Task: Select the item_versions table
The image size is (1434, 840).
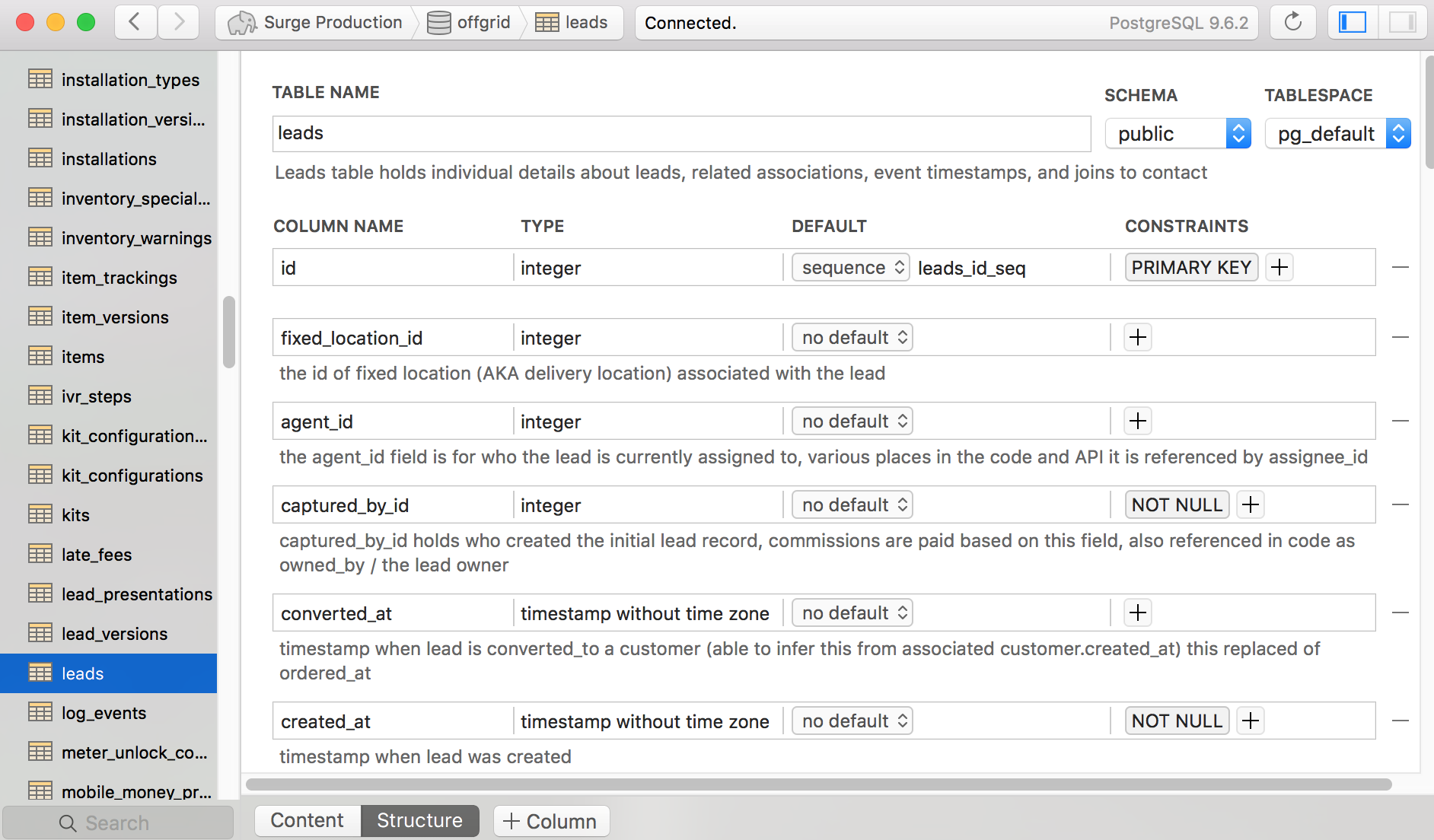Action: pos(109,317)
